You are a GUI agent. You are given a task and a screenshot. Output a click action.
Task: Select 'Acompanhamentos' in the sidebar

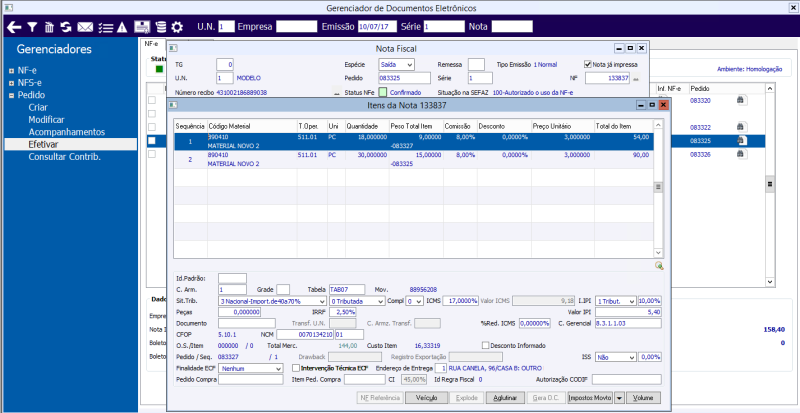point(66,132)
